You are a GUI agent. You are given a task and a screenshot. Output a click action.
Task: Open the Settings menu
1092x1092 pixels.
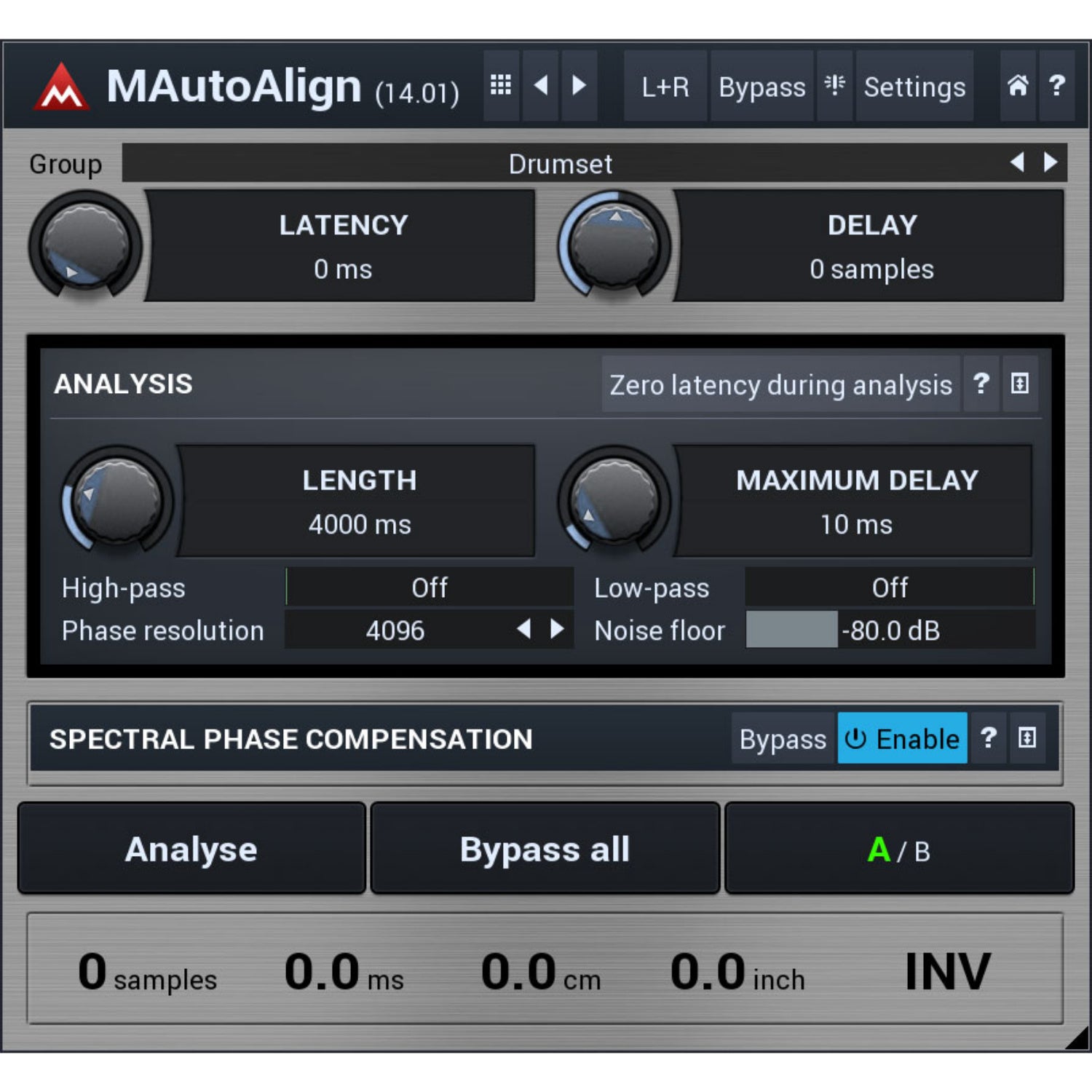click(914, 87)
